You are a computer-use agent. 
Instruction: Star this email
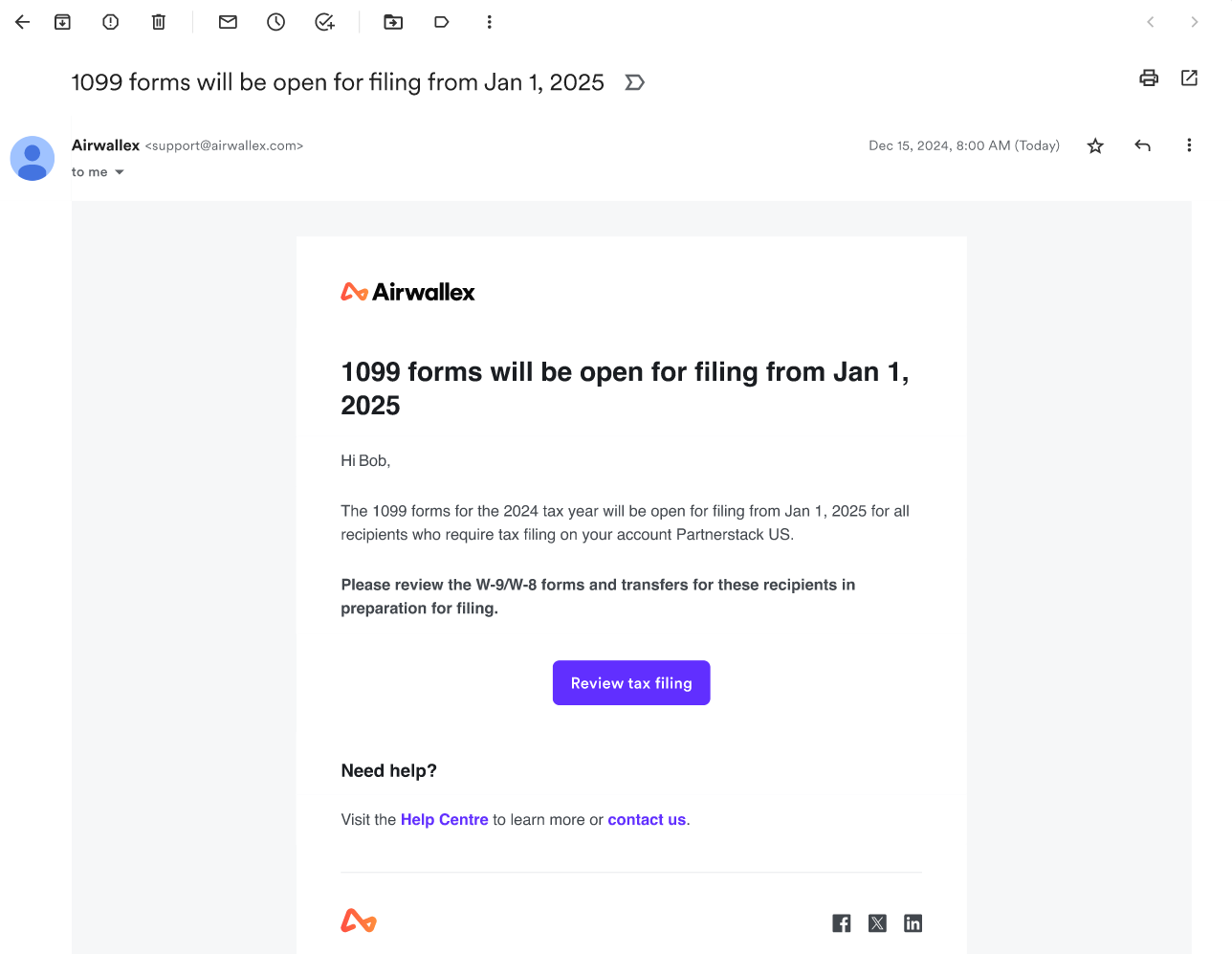[x=1095, y=145]
